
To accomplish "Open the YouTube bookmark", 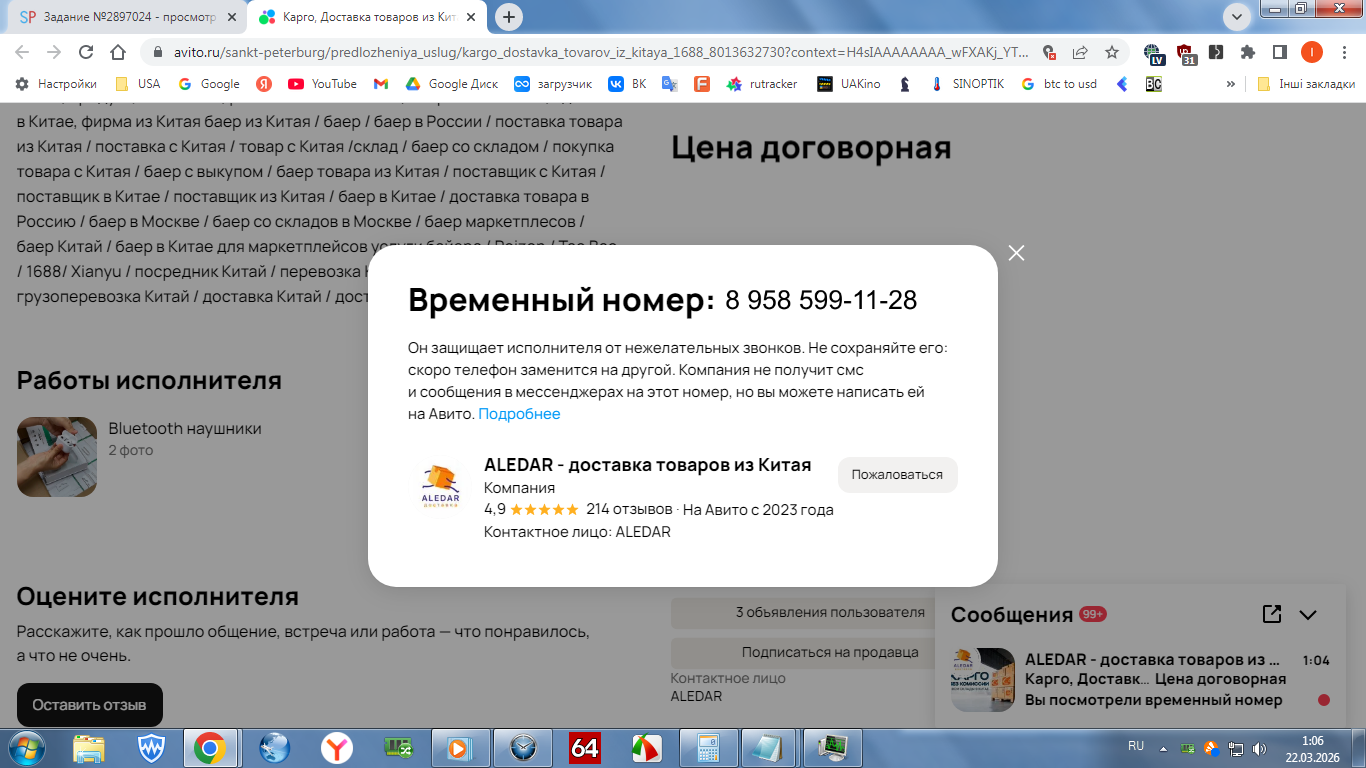I will 322,84.
